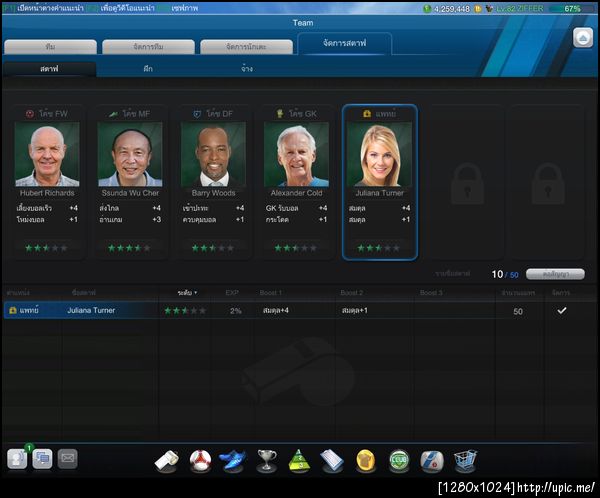Click the second locked staff slot
This screenshot has width=600, height=498.
click(548, 182)
